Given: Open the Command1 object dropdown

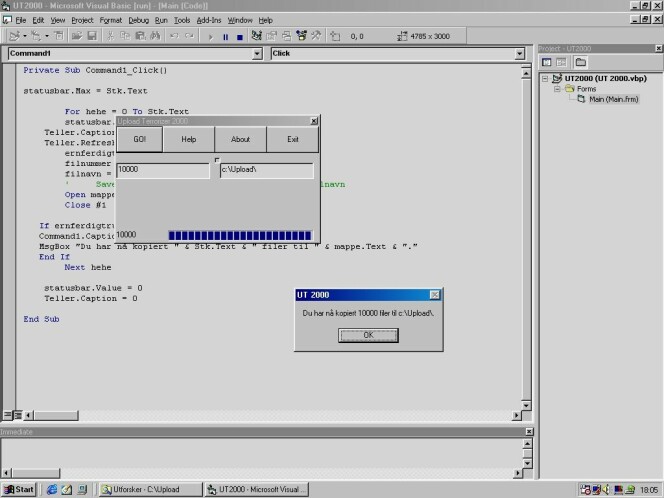Looking at the screenshot, I should 257,54.
